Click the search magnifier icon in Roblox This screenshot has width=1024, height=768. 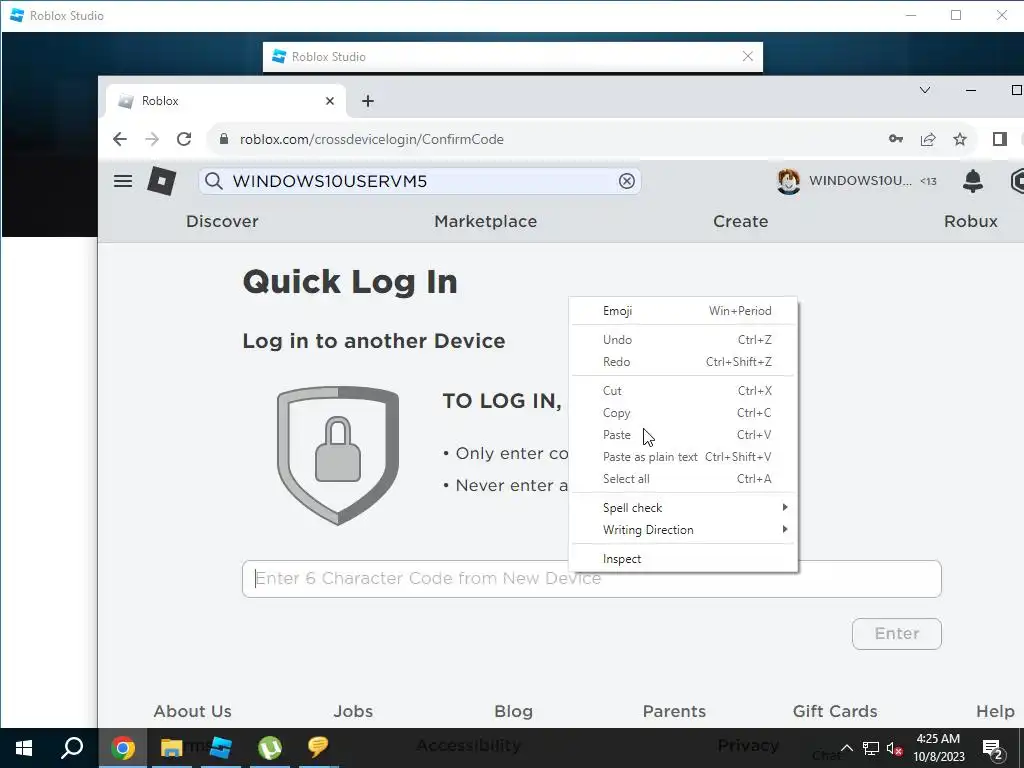coord(214,181)
